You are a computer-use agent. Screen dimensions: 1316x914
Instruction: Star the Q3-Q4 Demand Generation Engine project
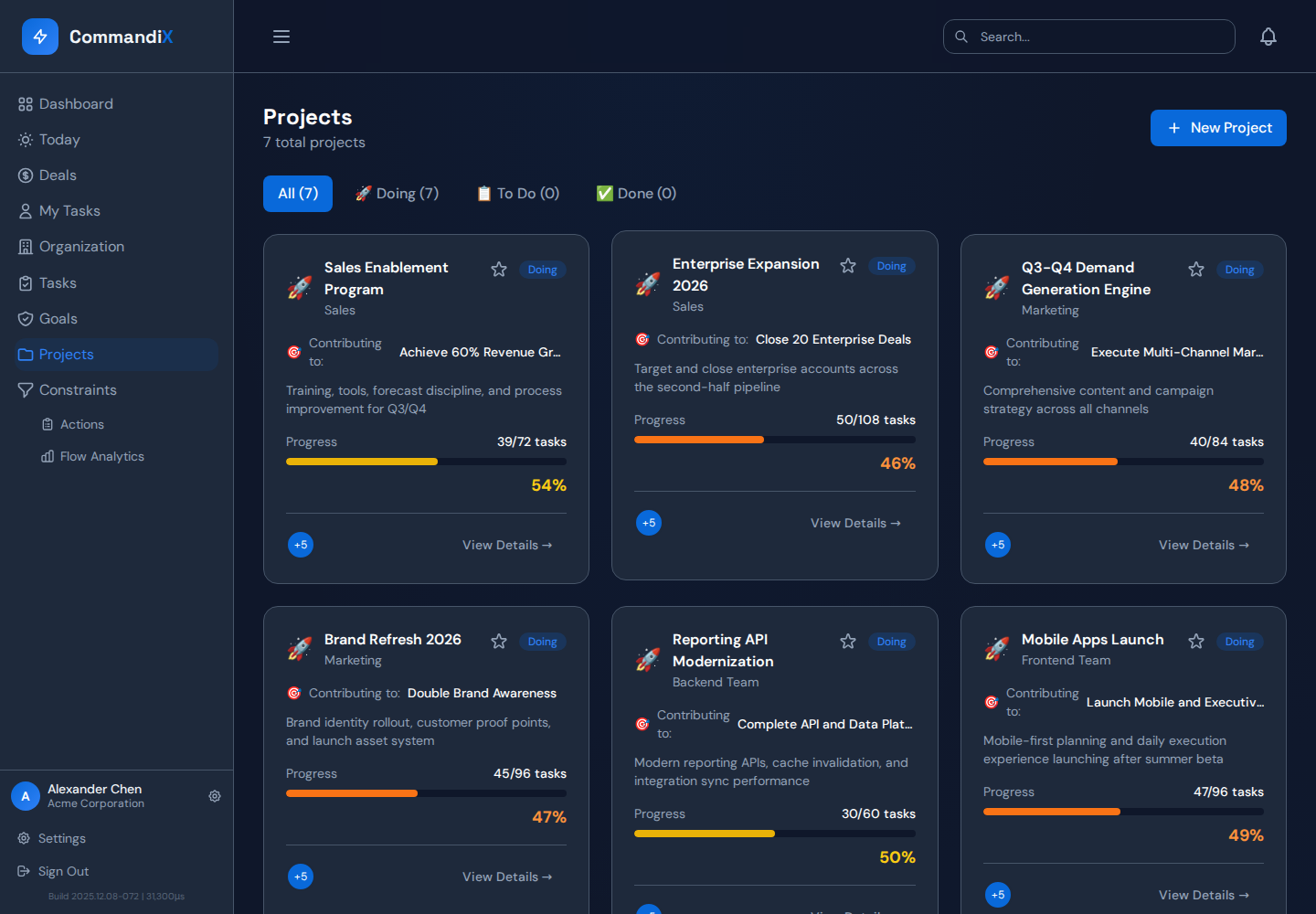(1196, 270)
